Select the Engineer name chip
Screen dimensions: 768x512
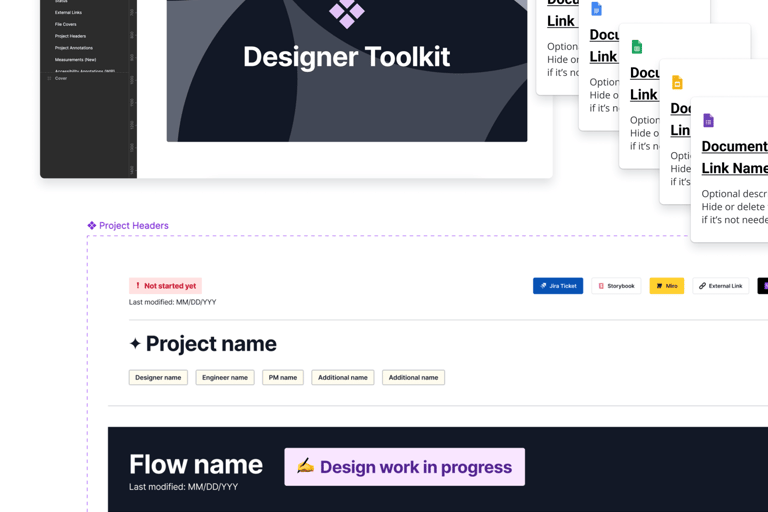click(225, 377)
